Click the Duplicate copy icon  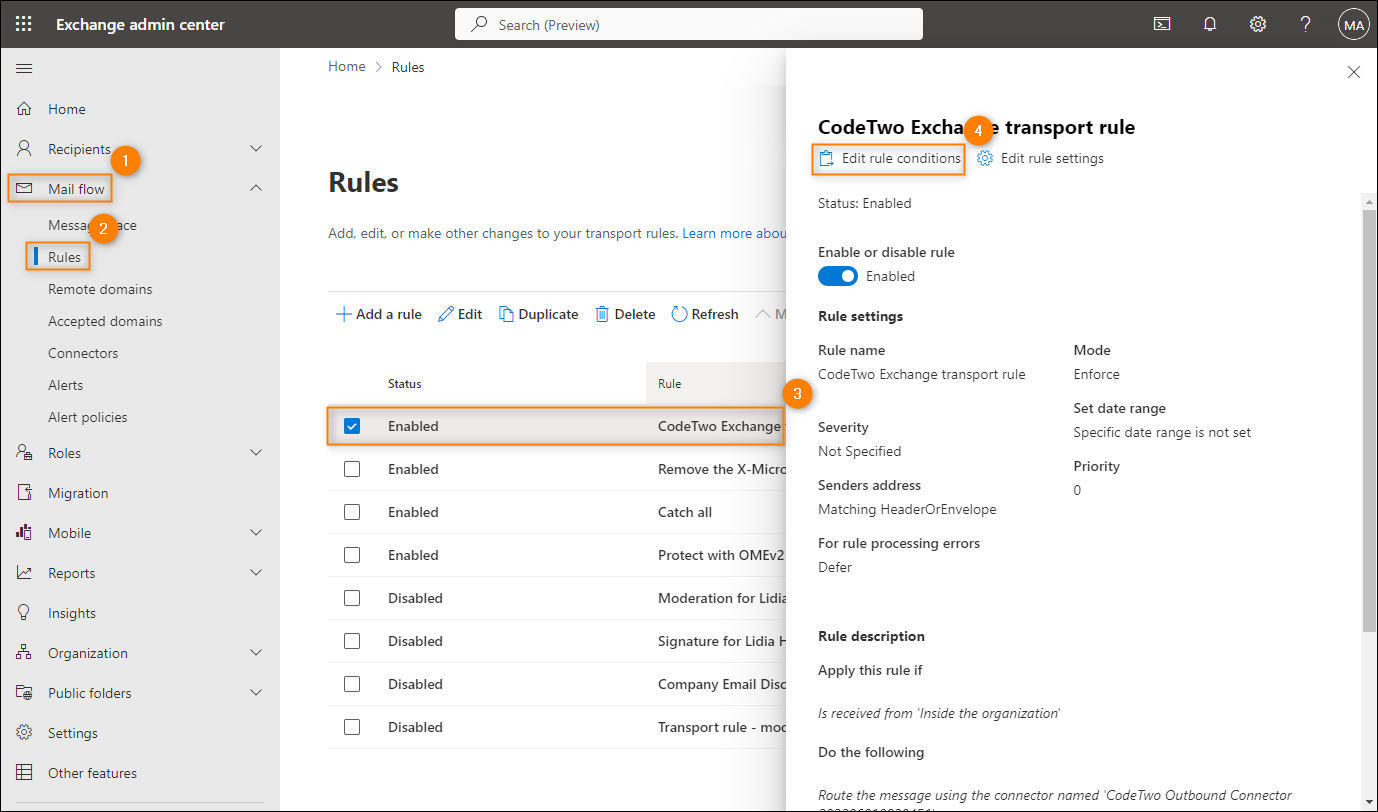(x=507, y=314)
